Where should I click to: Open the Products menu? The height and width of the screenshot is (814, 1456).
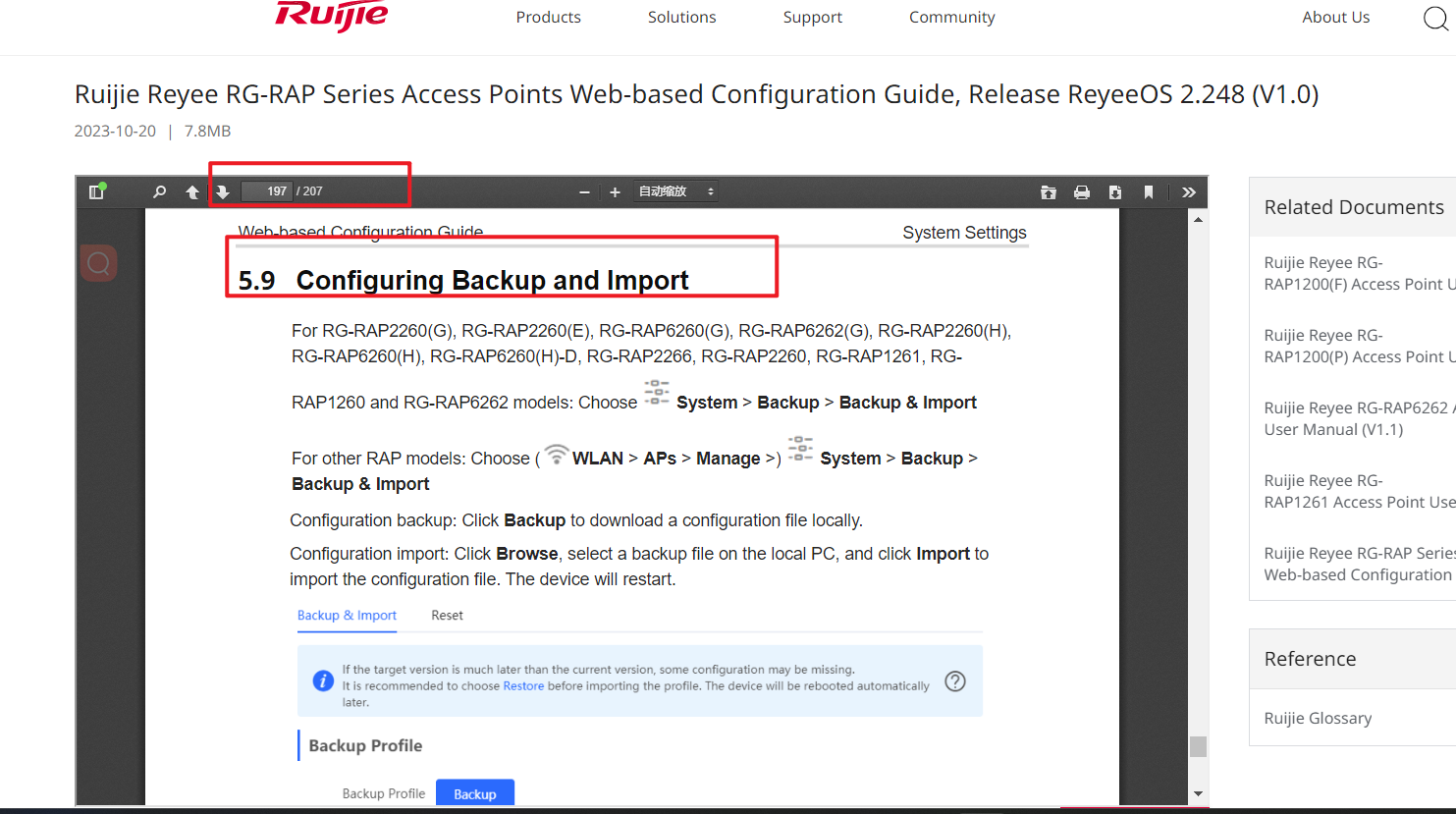coord(548,17)
